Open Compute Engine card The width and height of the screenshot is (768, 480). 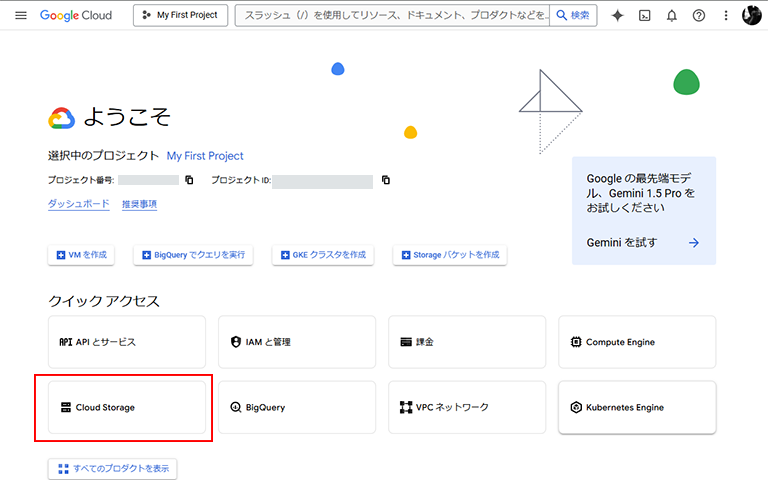tap(637, 342)
